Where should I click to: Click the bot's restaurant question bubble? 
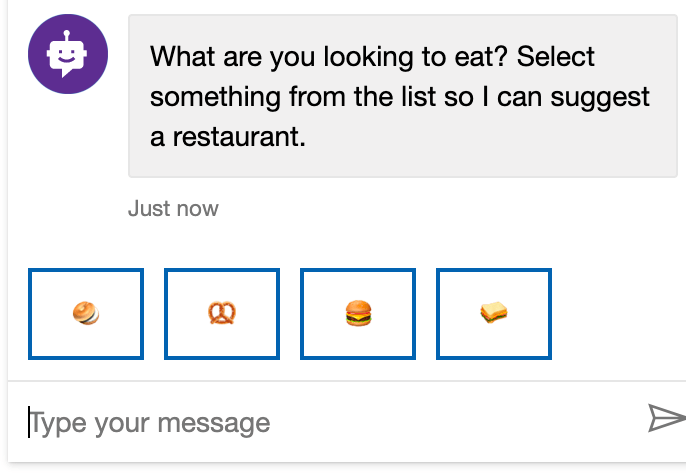point(402,96)
